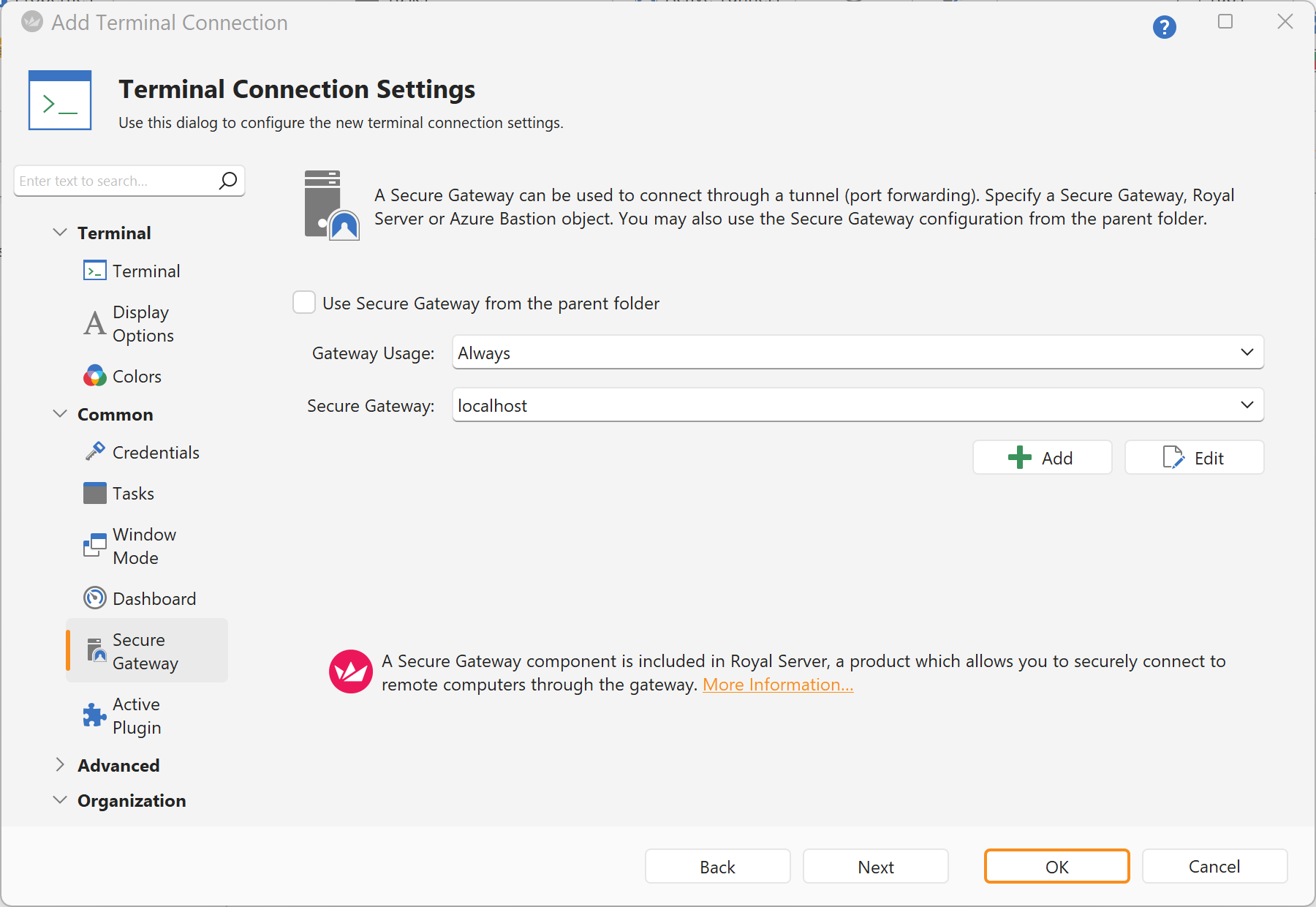The height and width of the screenshot is (907, 1316).
Task: Open the More Information link
Action: click(x=777, y=685)
